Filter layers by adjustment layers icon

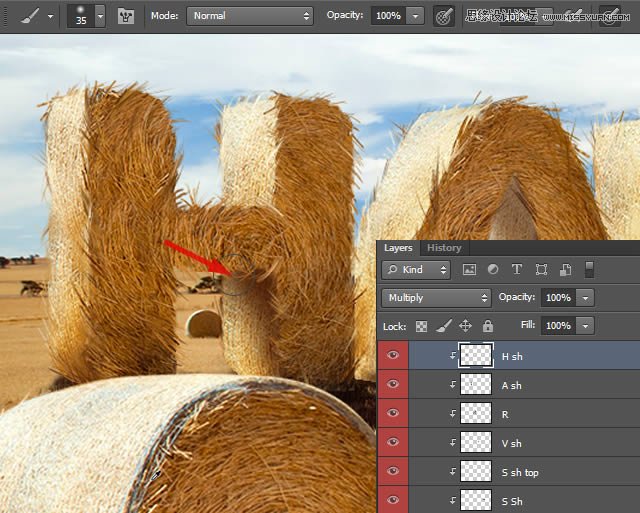tap(493, 269)
